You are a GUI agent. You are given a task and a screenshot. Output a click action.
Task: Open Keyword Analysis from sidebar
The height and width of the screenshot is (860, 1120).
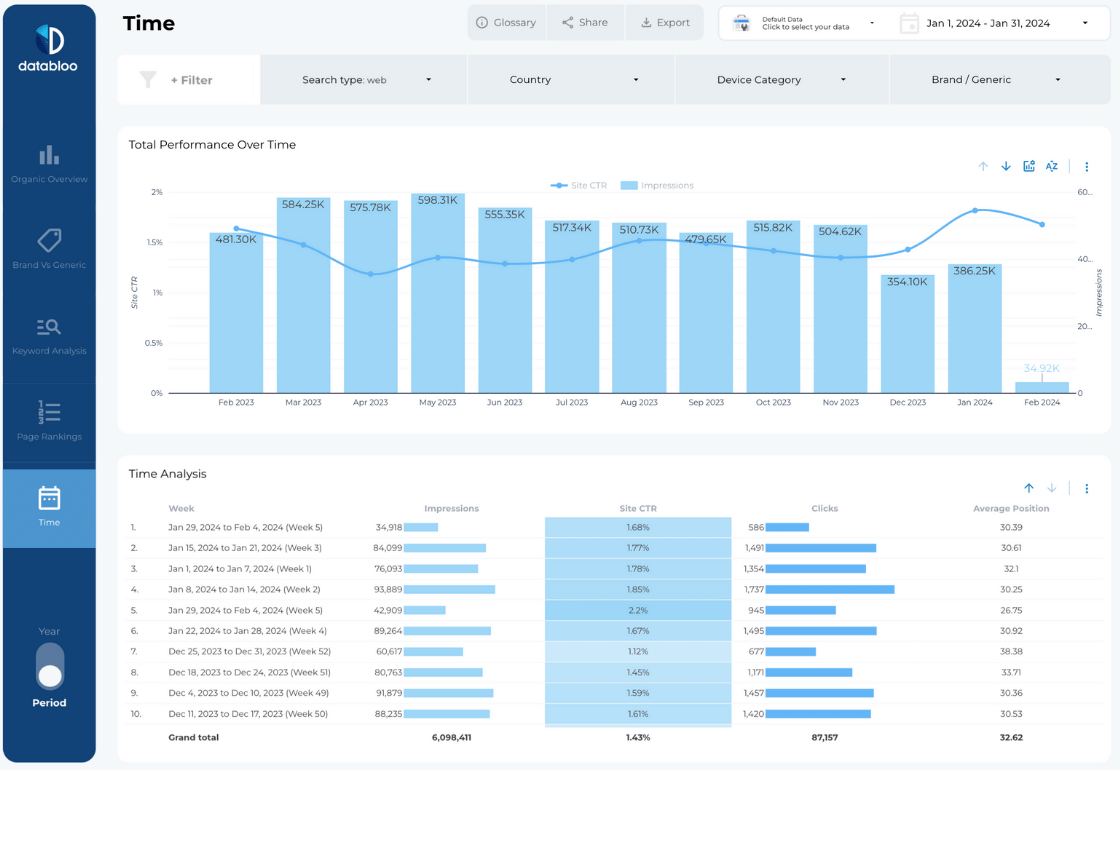click(x=49, y=336)
